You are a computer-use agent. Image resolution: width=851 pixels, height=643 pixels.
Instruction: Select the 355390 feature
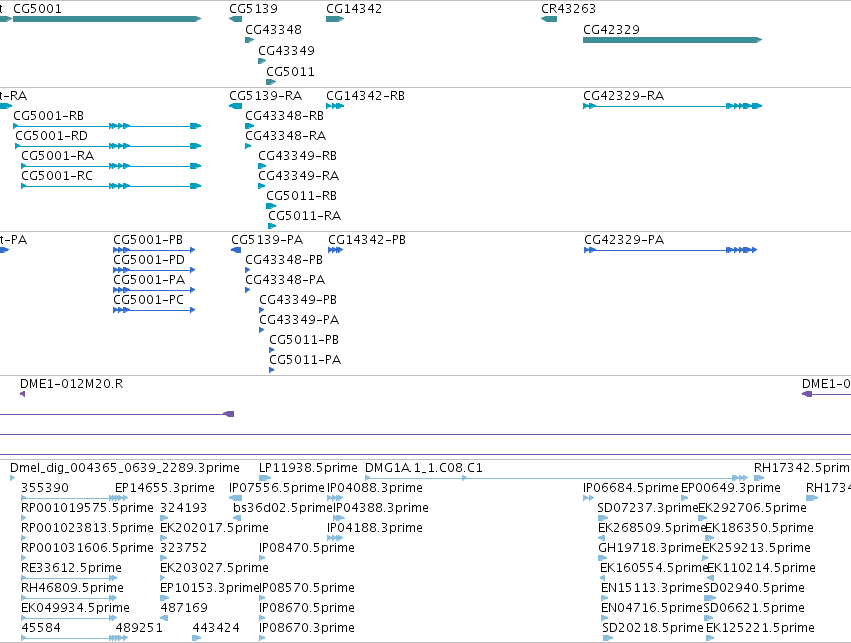pyautogui.click(x=74, y=498)
